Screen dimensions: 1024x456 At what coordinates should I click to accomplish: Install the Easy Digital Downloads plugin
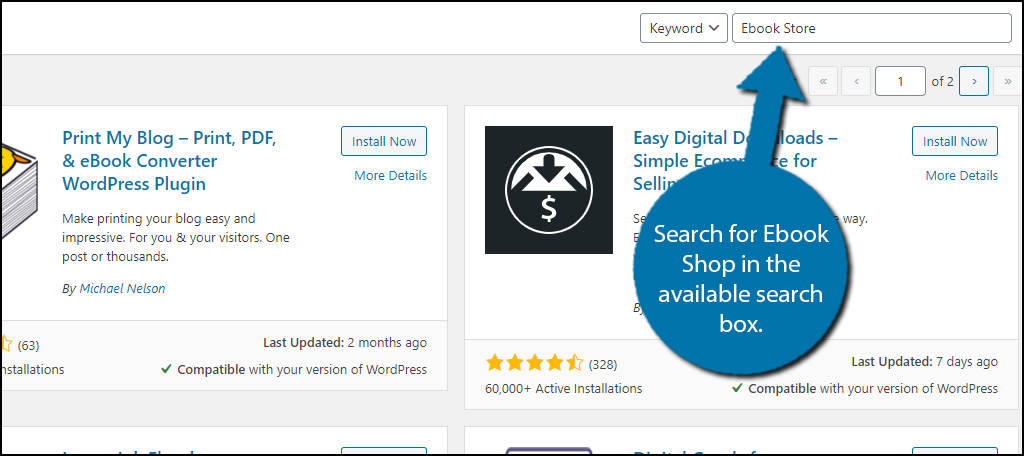[954, 141]
